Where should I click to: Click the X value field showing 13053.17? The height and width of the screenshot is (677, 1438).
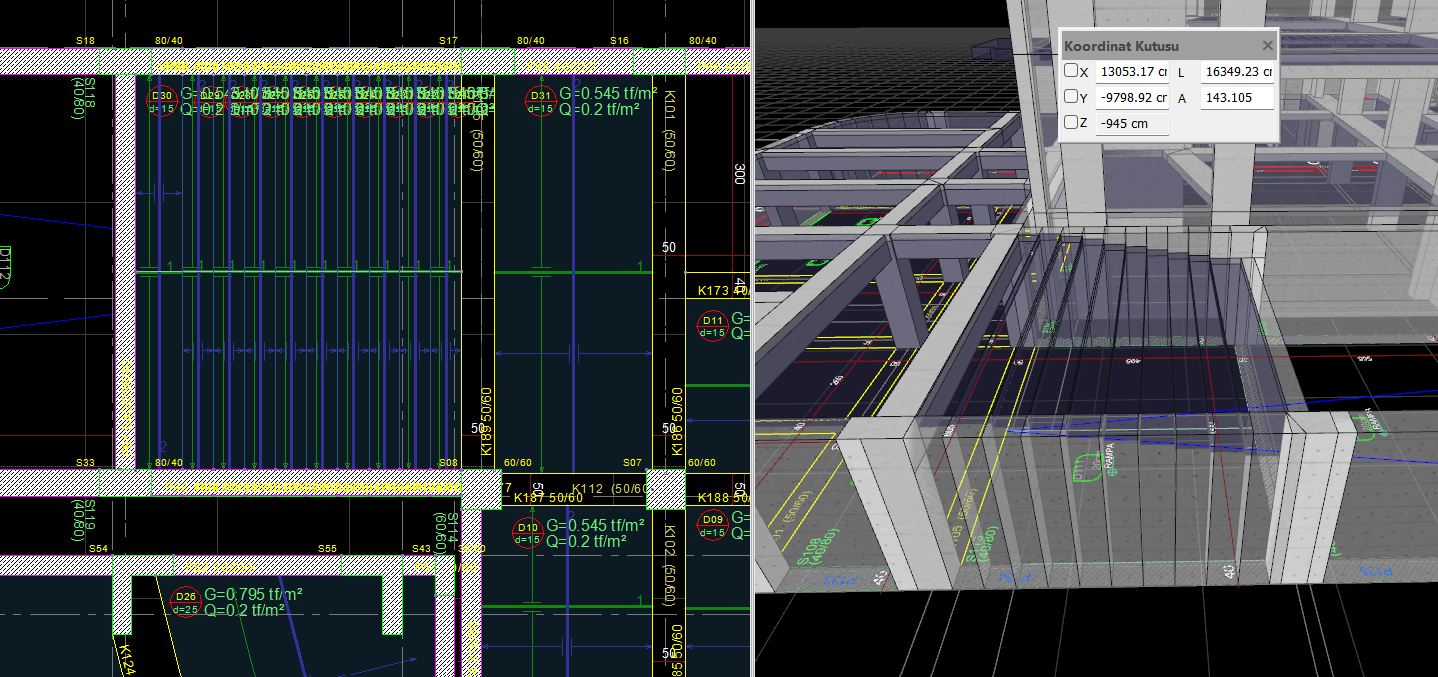[x=1132, y=72]
